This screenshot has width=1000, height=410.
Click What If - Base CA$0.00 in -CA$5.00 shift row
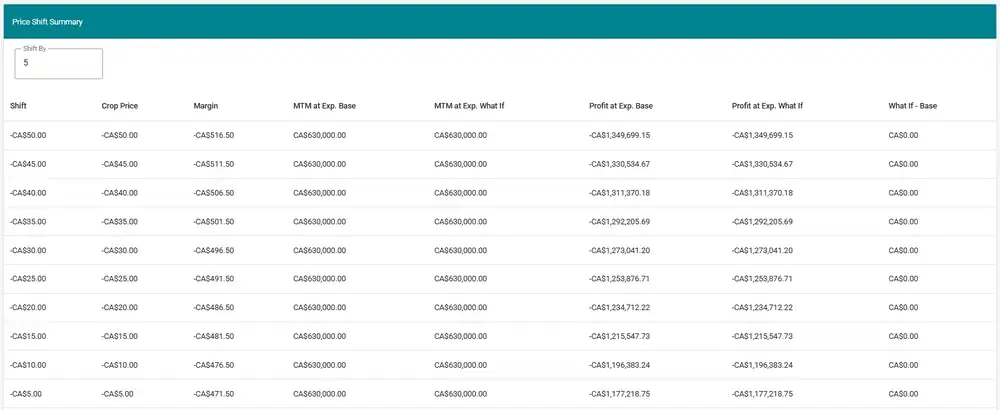903,394
